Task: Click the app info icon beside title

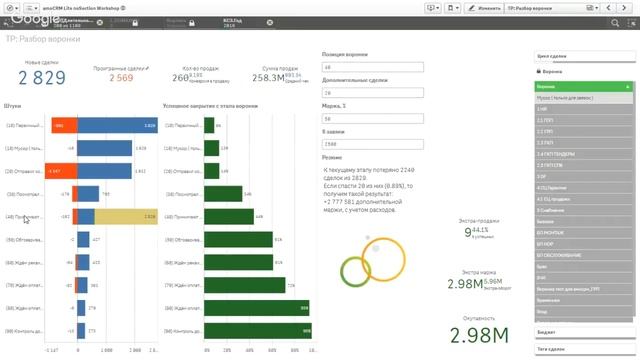Action: click(123, 8)
